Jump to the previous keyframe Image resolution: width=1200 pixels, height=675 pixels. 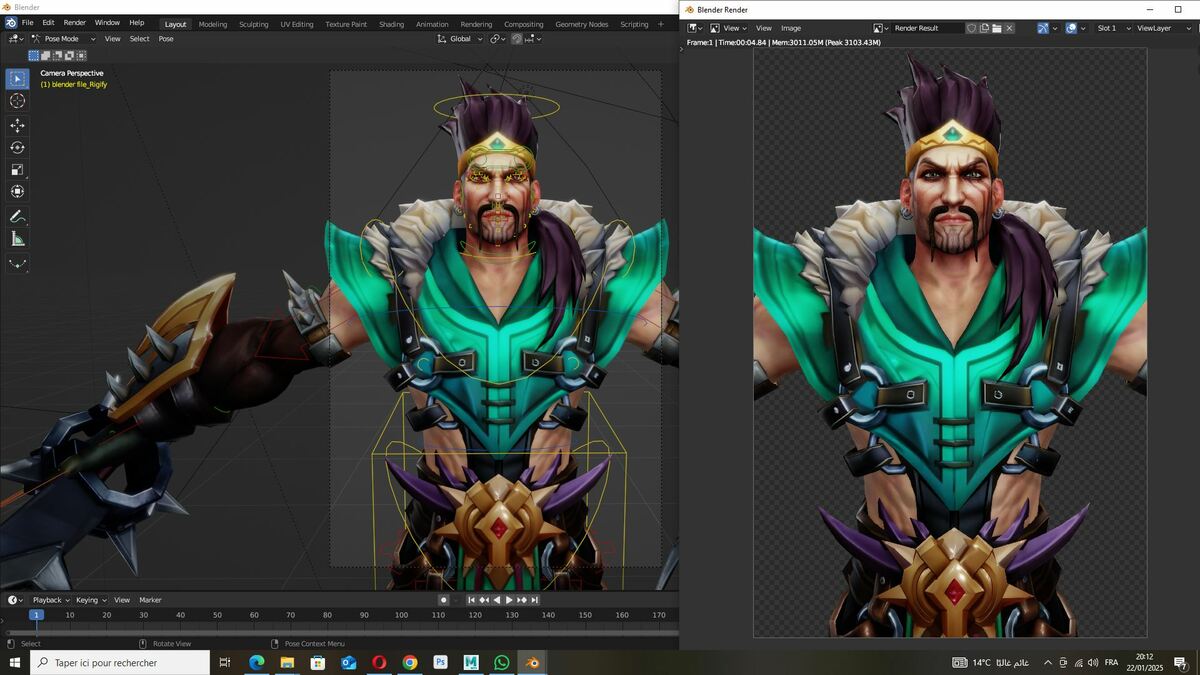484,600
